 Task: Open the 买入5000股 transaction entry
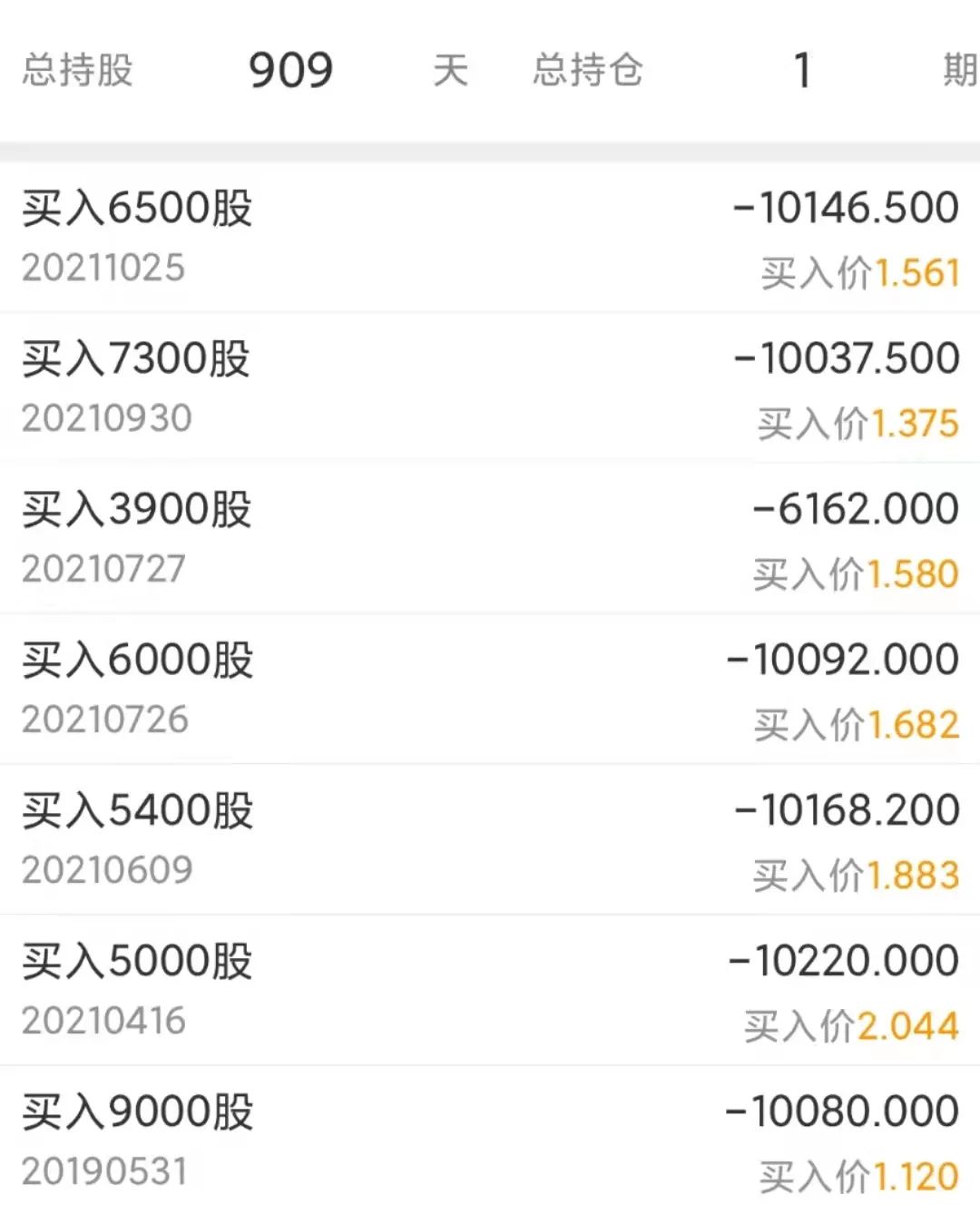coord(490,991)
